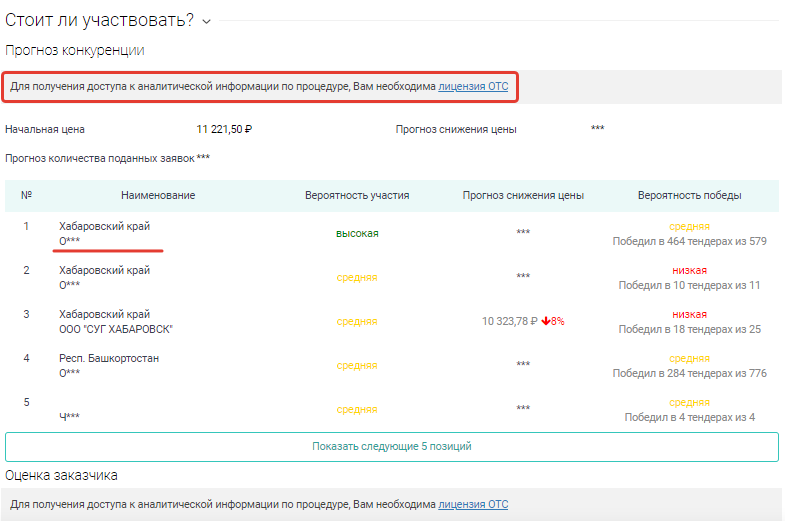Click the "Вероятность победы" column header
The image size is (785, 521).
coord(689,195)
